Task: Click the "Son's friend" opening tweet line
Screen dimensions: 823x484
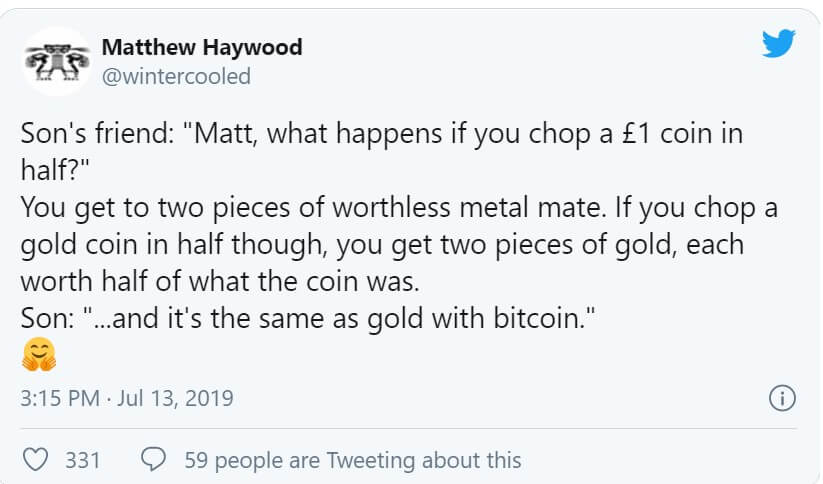Action: coord(380,134)
